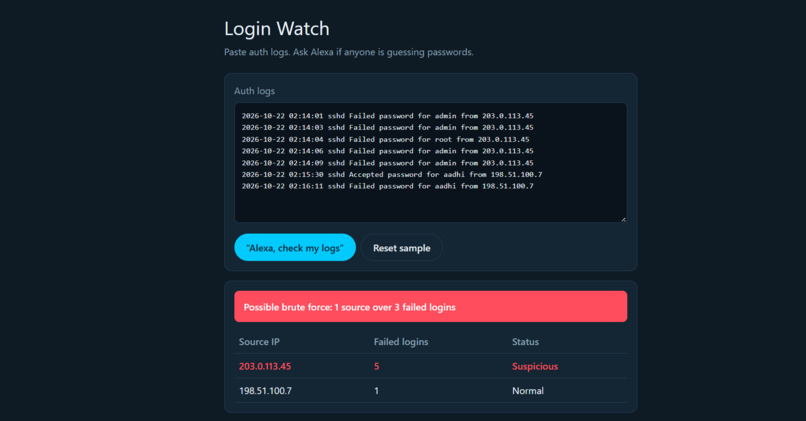Click the log line at 02:14:03
This screenshot has width=806, height=421.
point(388,127)
